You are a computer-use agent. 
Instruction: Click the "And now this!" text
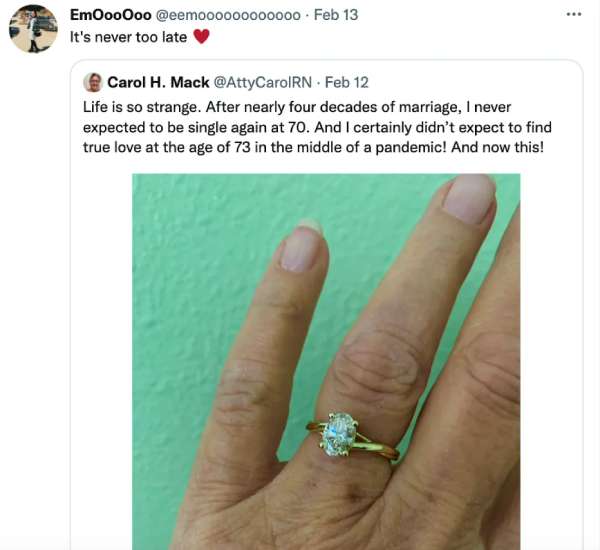coord(497,147)
